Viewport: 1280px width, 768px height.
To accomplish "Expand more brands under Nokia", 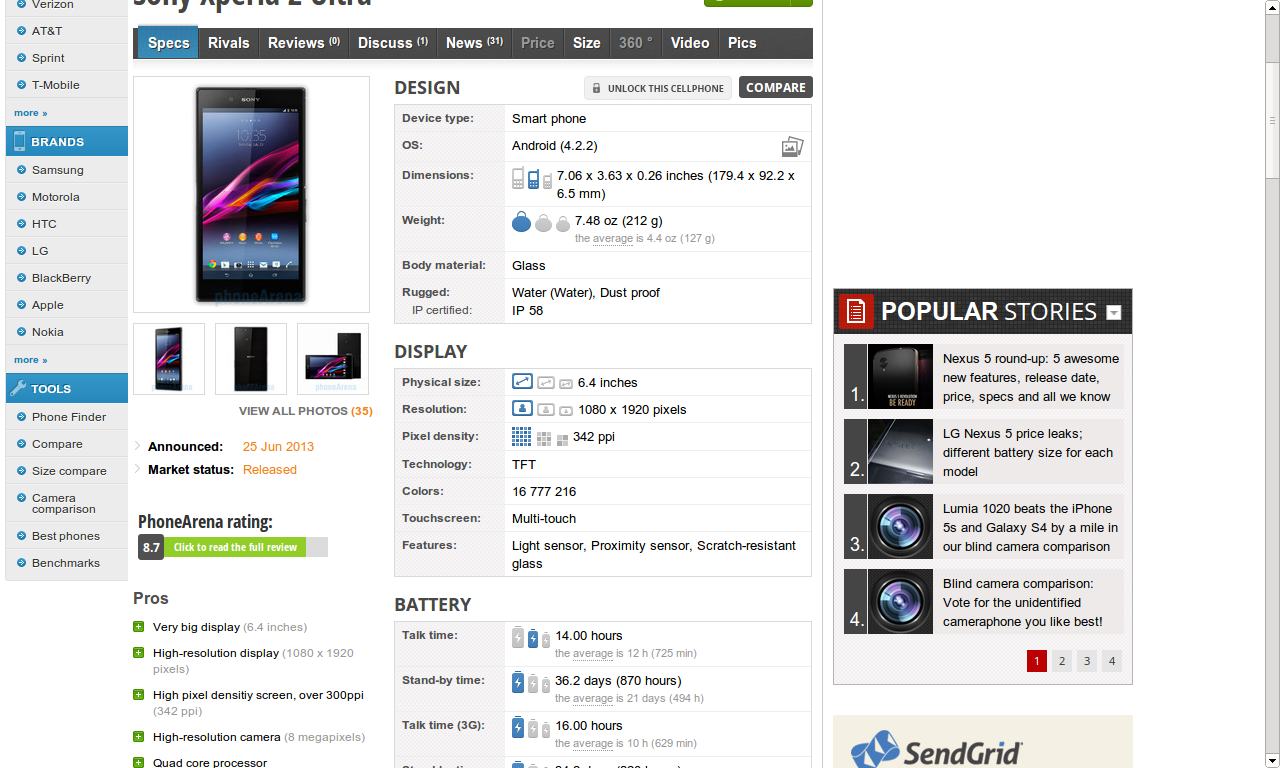I will [x=30, y=360].
